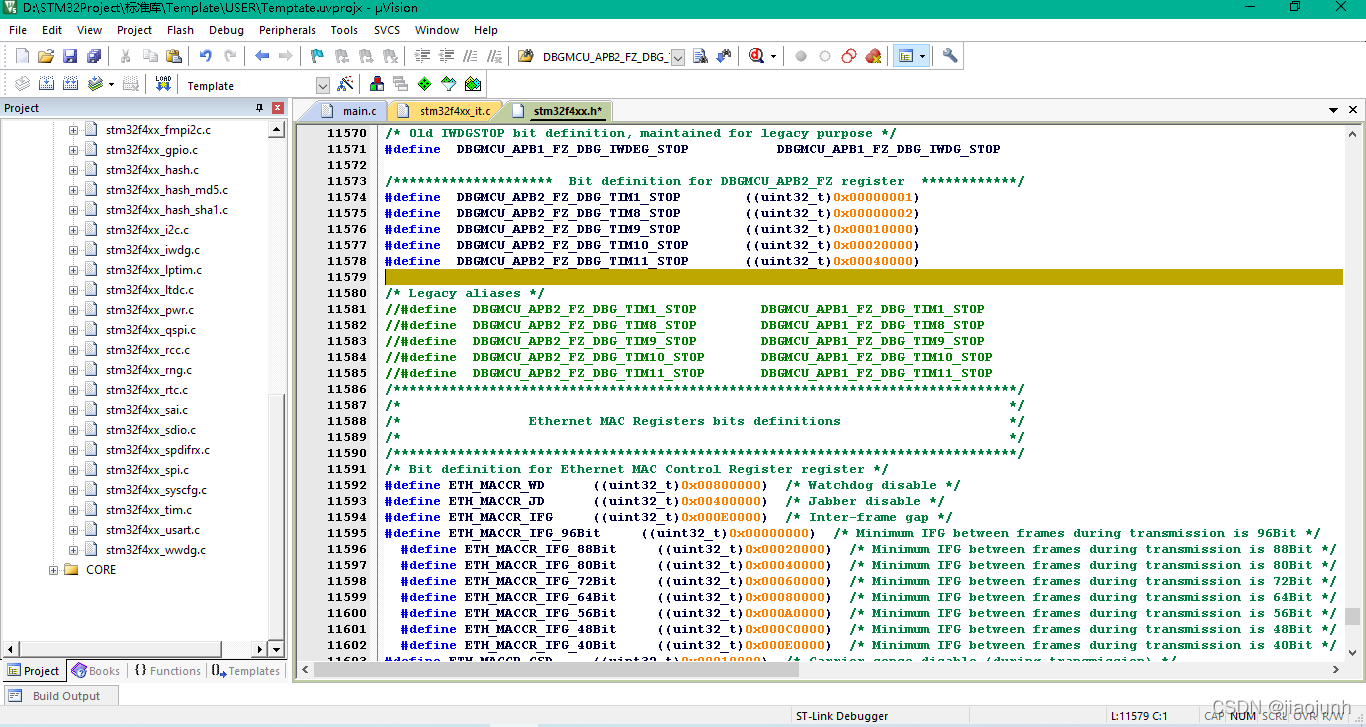The height and width of the screenshot is (727, 1366).
Task: Click the editor horizontal scrollbar right arrow
Action: (x=1337, y=669)
